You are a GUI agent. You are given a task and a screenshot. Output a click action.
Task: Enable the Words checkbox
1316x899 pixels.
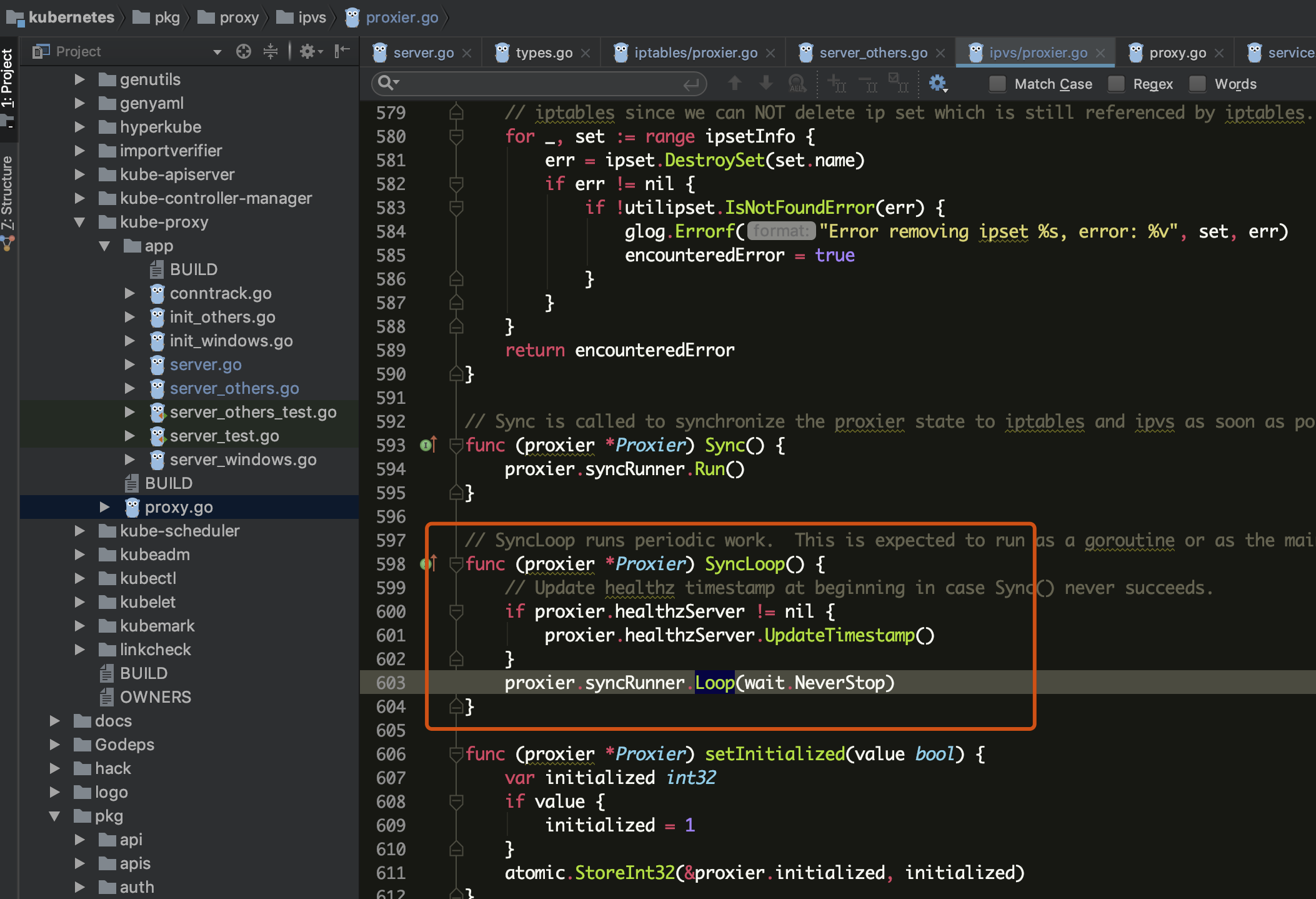pyautogui.click(x=1198, y=84)
